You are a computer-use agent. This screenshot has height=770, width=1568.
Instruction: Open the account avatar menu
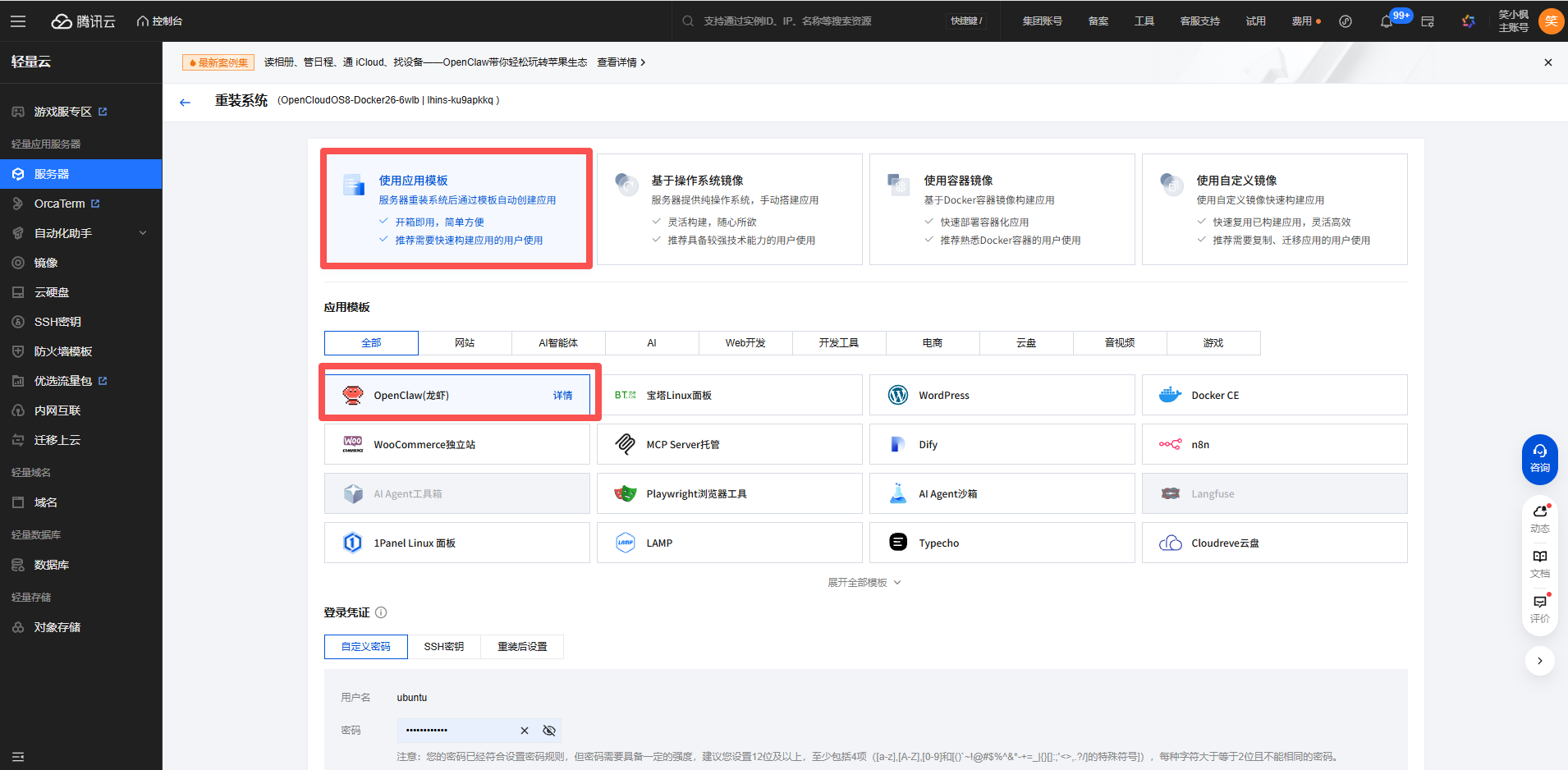[1551, 21]
